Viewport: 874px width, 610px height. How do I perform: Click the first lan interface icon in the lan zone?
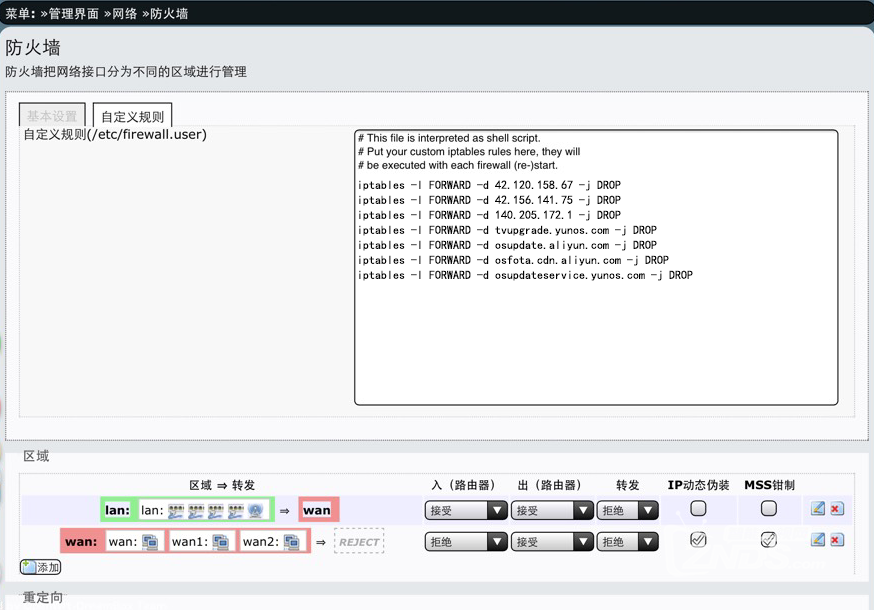click(176, 510)
